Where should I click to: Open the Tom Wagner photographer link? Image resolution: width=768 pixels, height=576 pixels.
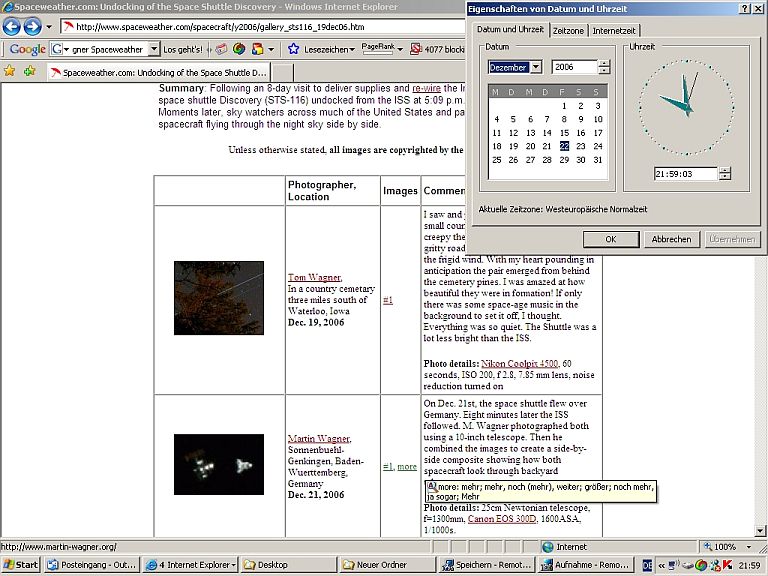tap(315, 277)
